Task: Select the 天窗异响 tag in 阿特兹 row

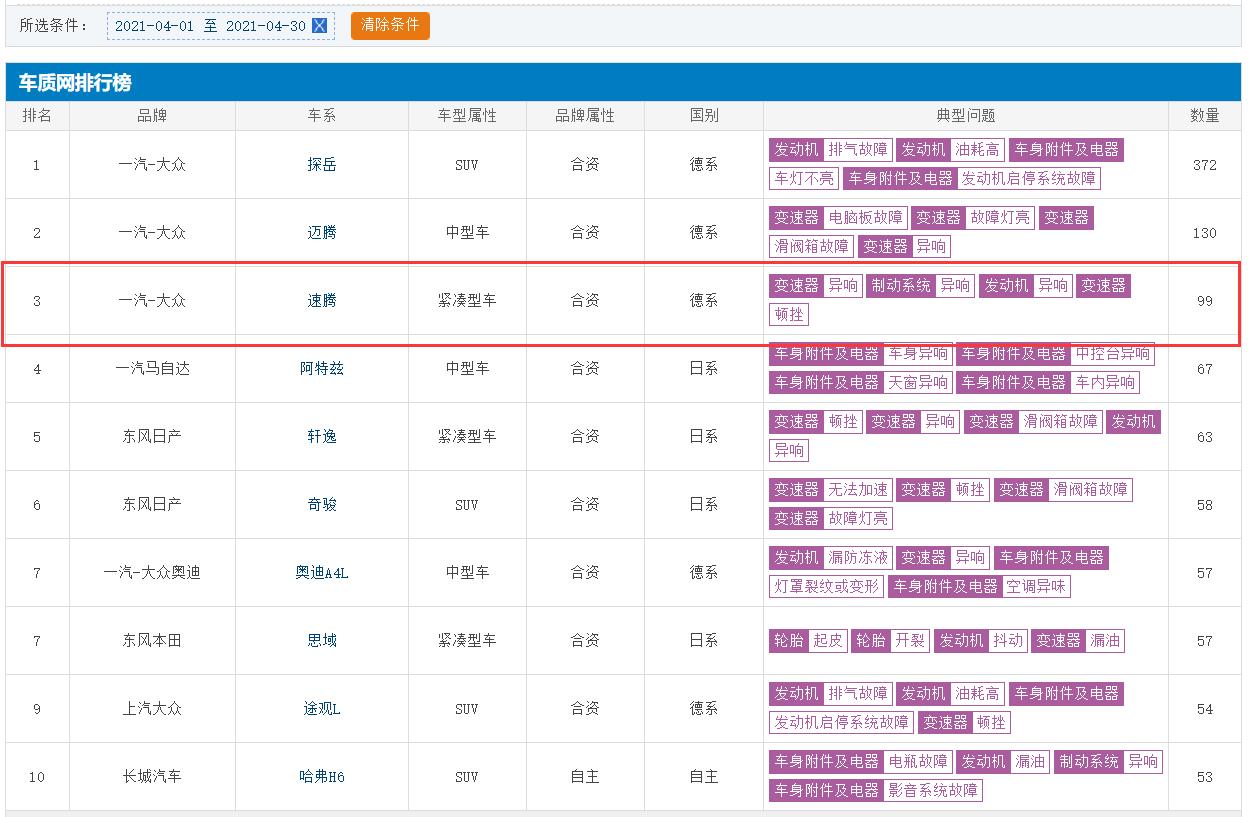Action: 918,383
